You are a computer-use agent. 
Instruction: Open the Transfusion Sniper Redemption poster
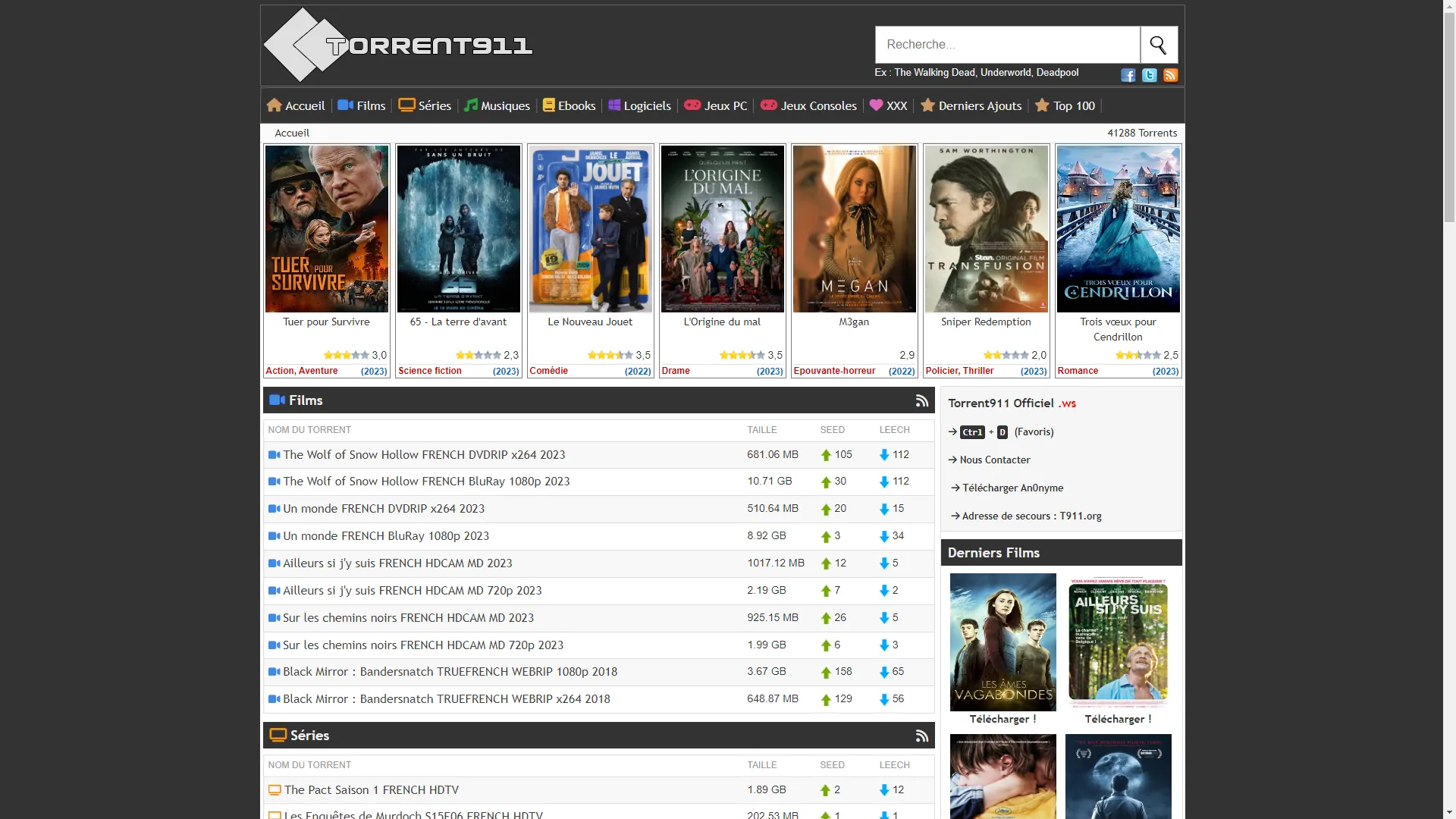coord(987,229)
